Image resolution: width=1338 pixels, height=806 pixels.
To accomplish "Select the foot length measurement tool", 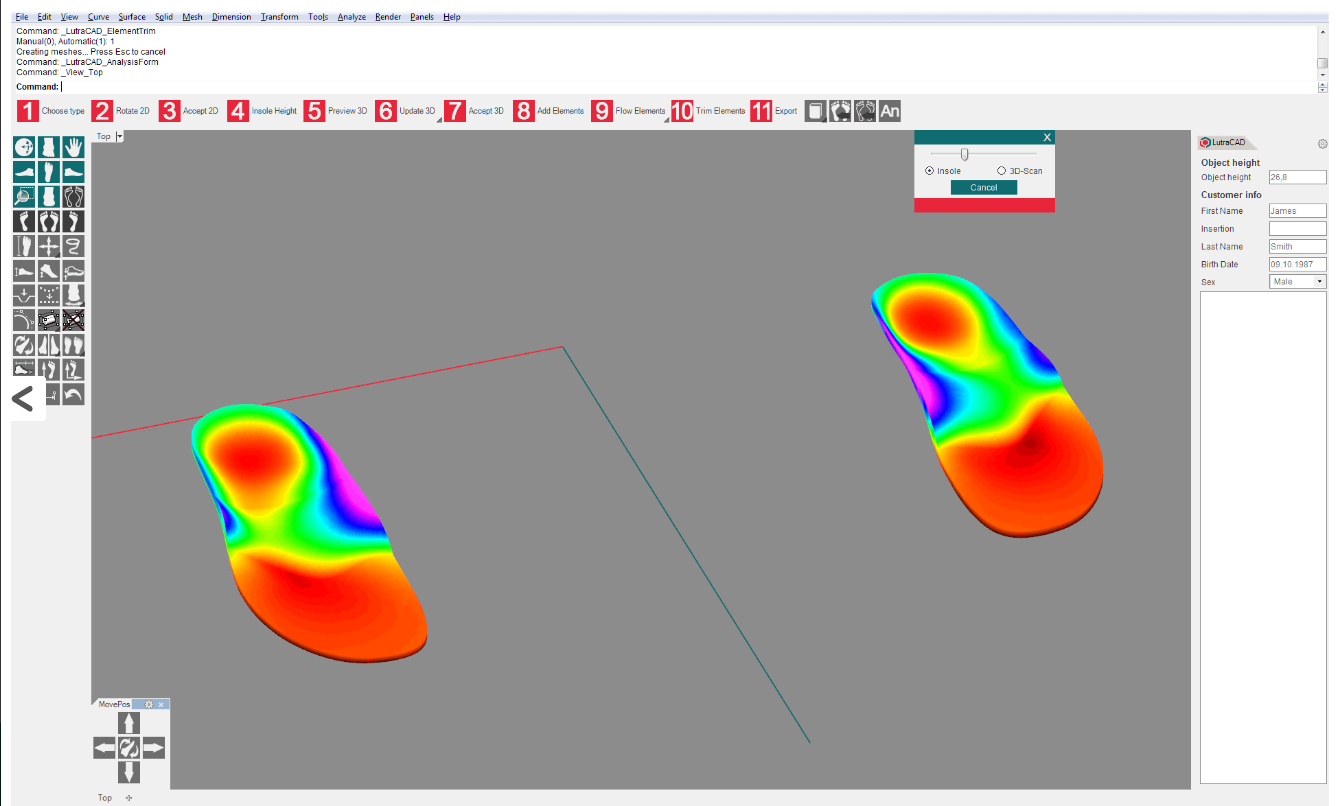I will 23,246.
